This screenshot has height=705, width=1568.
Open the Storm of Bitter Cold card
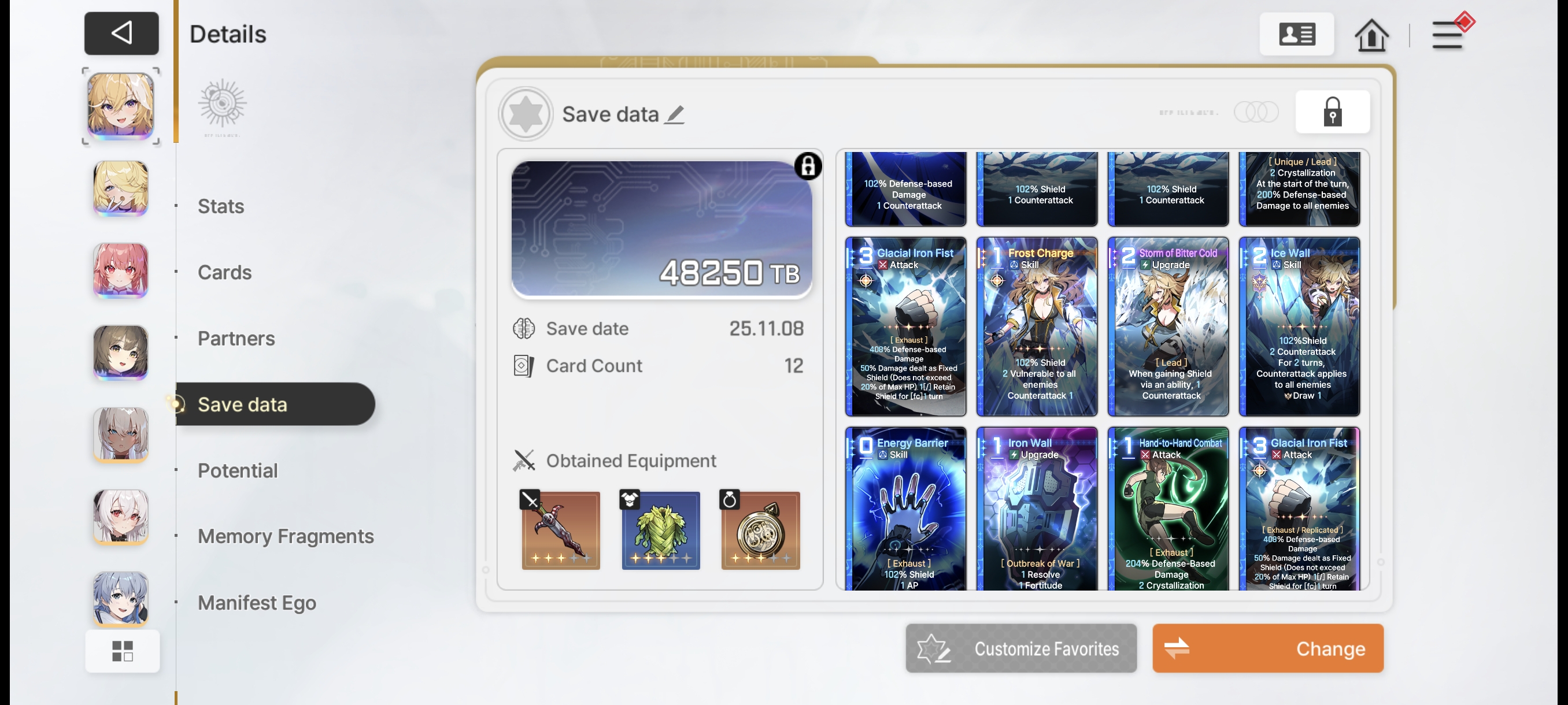pyautogui.click(x=1168, y=326)
